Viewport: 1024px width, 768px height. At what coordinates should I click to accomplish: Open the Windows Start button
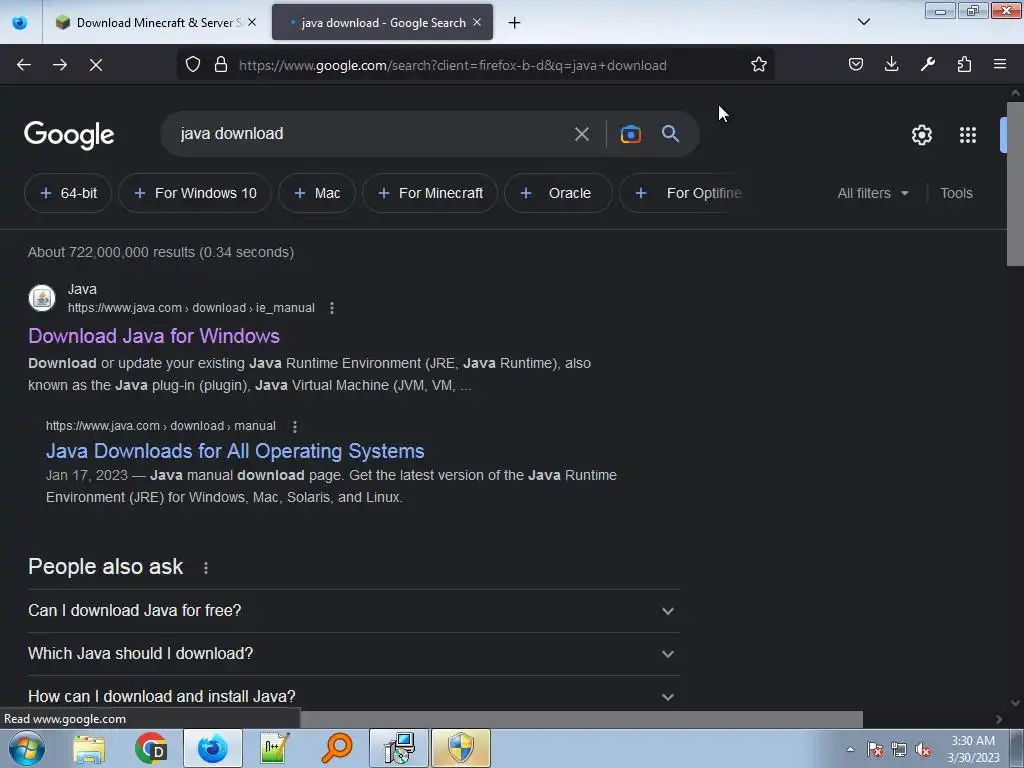pos(27,748)
